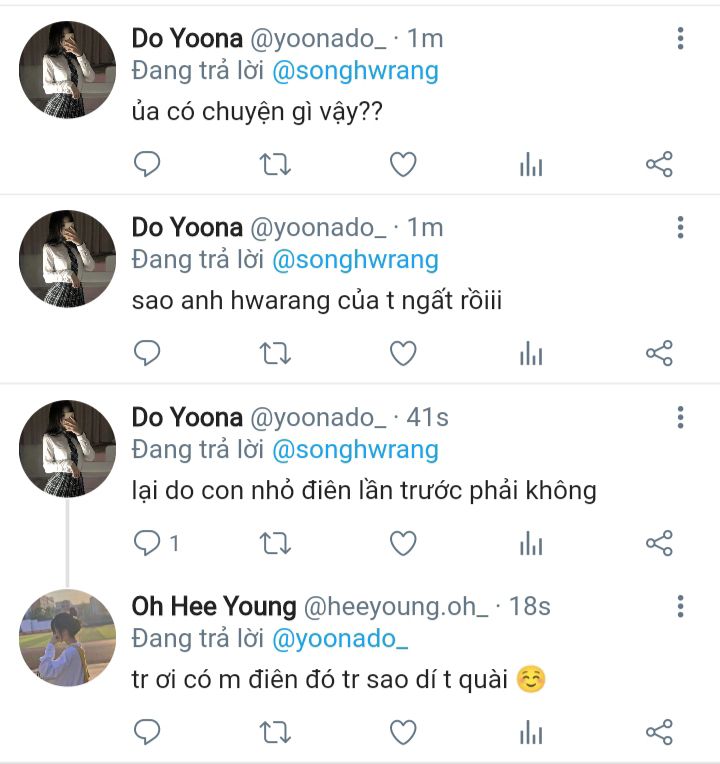Reply to the "lại do con nhỏ điên" tweet
This screenshot has height=764, width=720.
coord(149,544)
